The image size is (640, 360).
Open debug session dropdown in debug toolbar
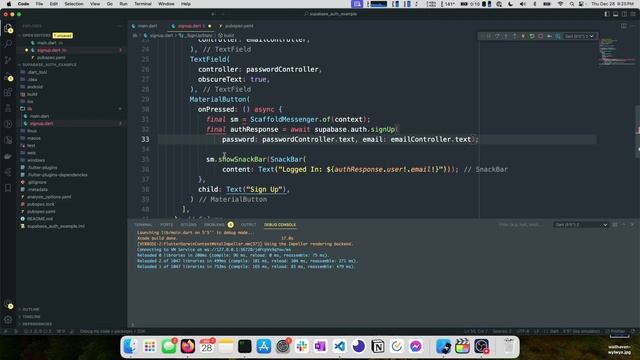579,36
